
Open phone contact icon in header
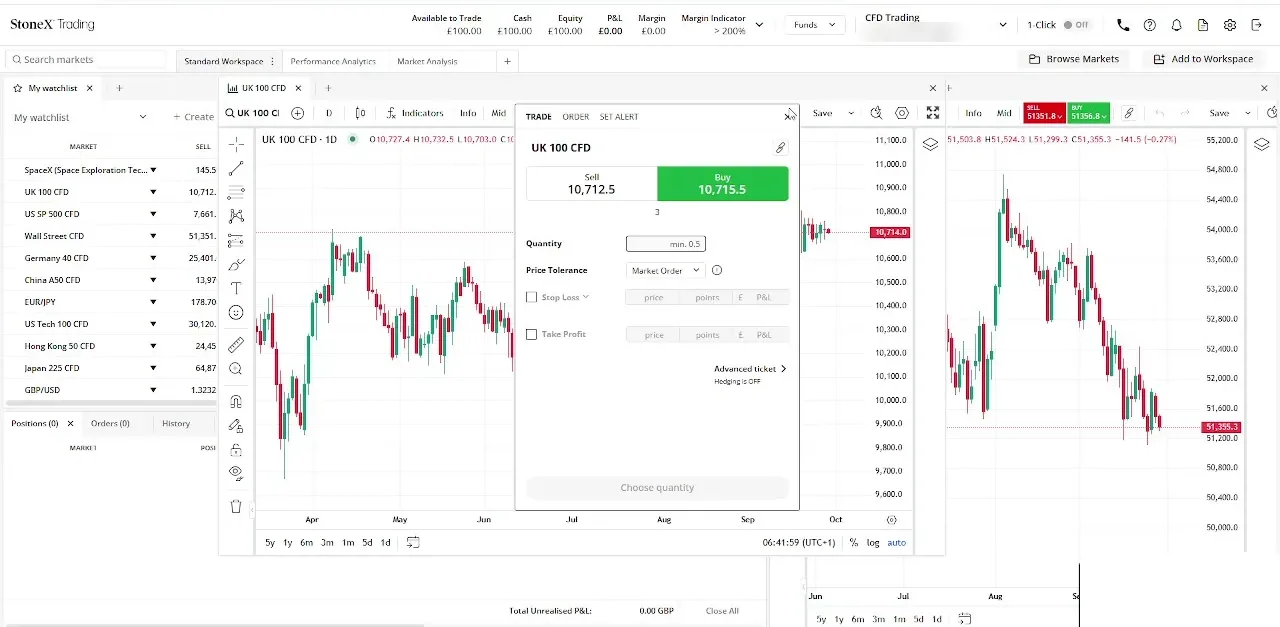point(1123,25)
